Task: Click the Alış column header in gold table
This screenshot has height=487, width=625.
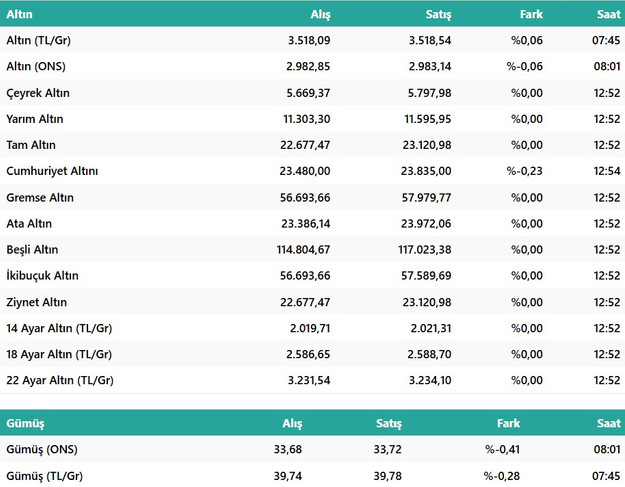Action: 319,14
